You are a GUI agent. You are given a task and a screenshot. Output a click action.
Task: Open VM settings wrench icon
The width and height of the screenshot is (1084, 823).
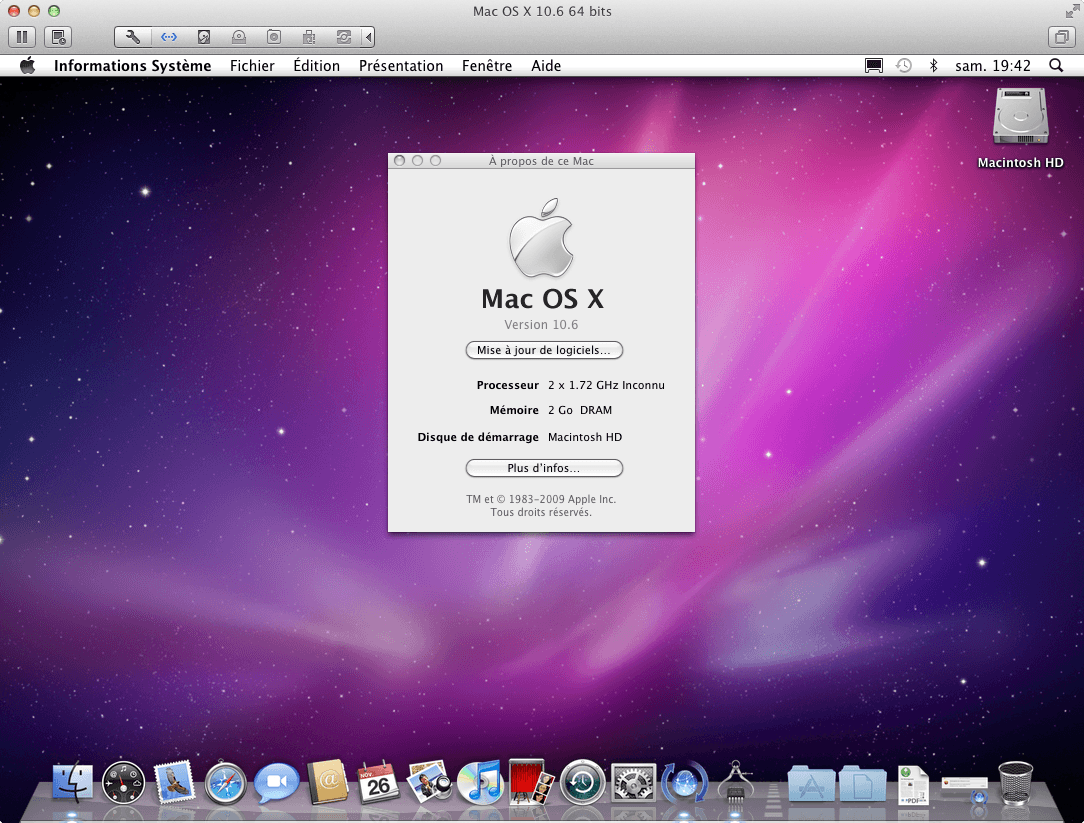(133, 37)
